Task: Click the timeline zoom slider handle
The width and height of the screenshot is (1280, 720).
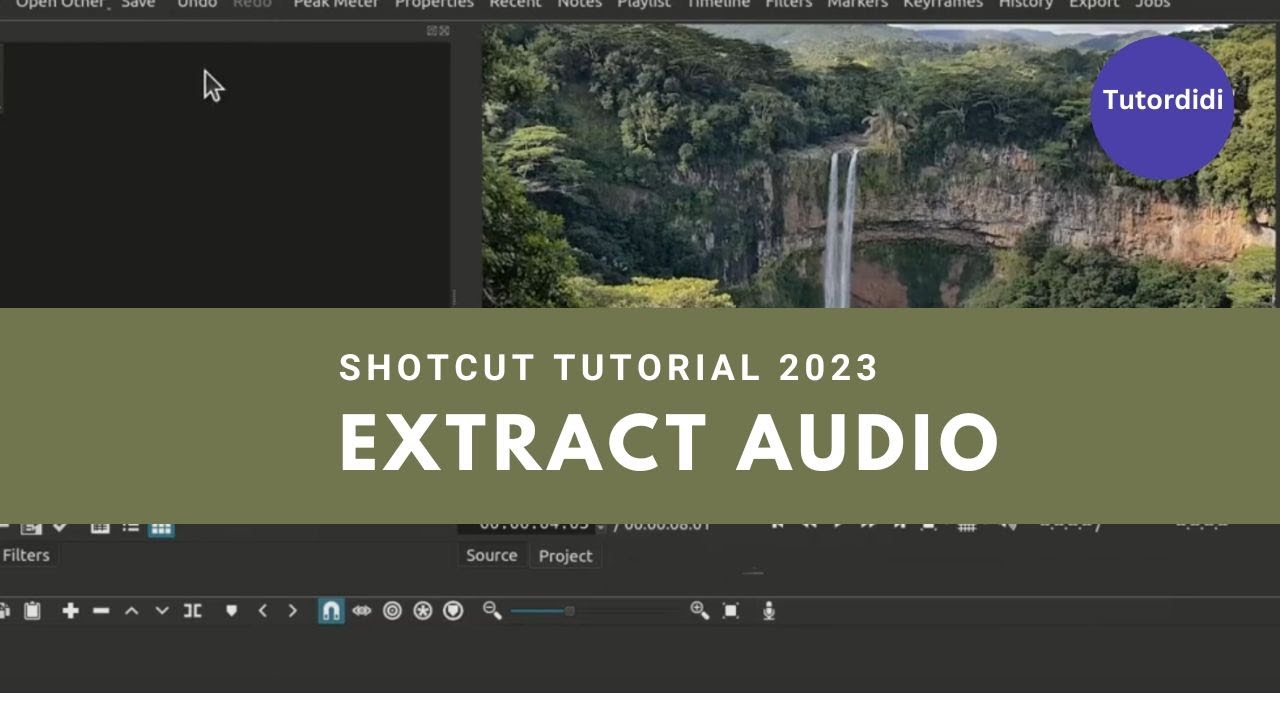Action: tap(569, 611)
